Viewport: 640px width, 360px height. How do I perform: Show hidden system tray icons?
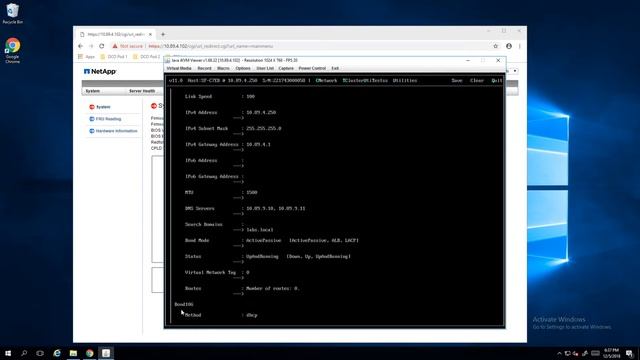(559, 353)
